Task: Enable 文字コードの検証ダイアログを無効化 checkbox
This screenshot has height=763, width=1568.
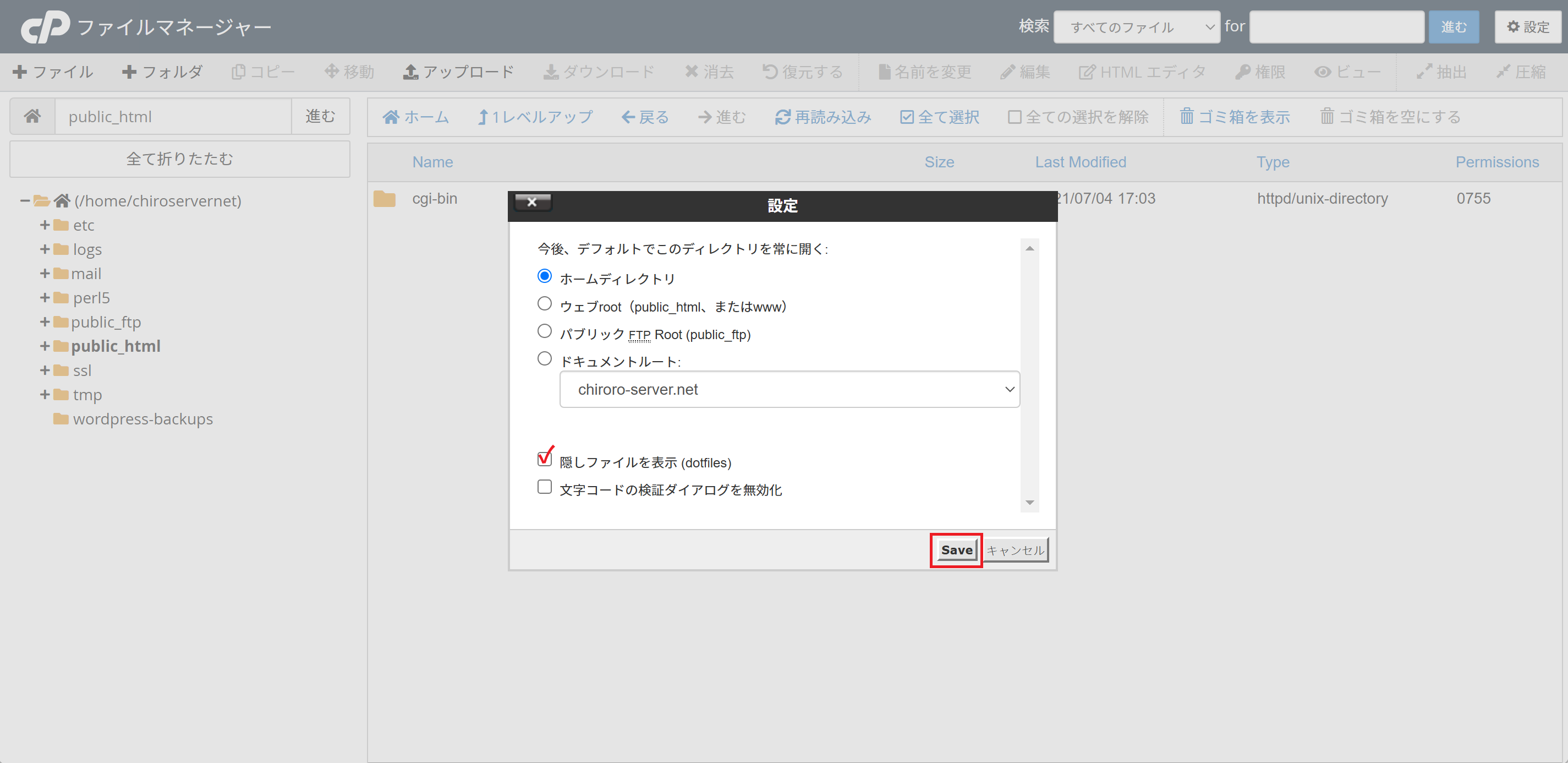Action: [x=544, y=487]
